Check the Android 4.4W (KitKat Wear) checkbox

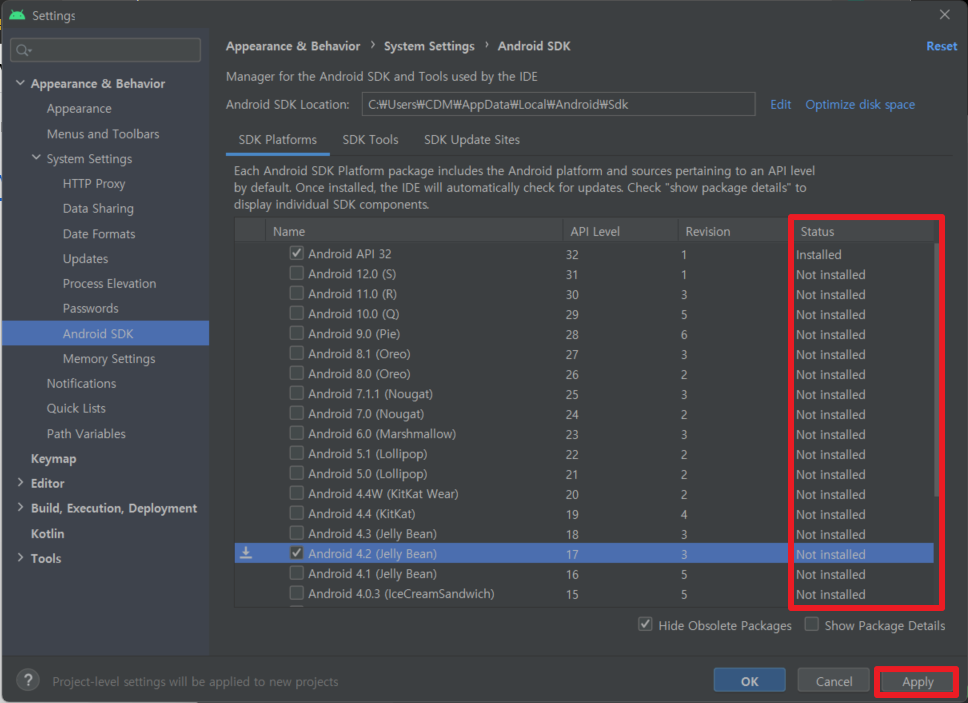[296, 493]
